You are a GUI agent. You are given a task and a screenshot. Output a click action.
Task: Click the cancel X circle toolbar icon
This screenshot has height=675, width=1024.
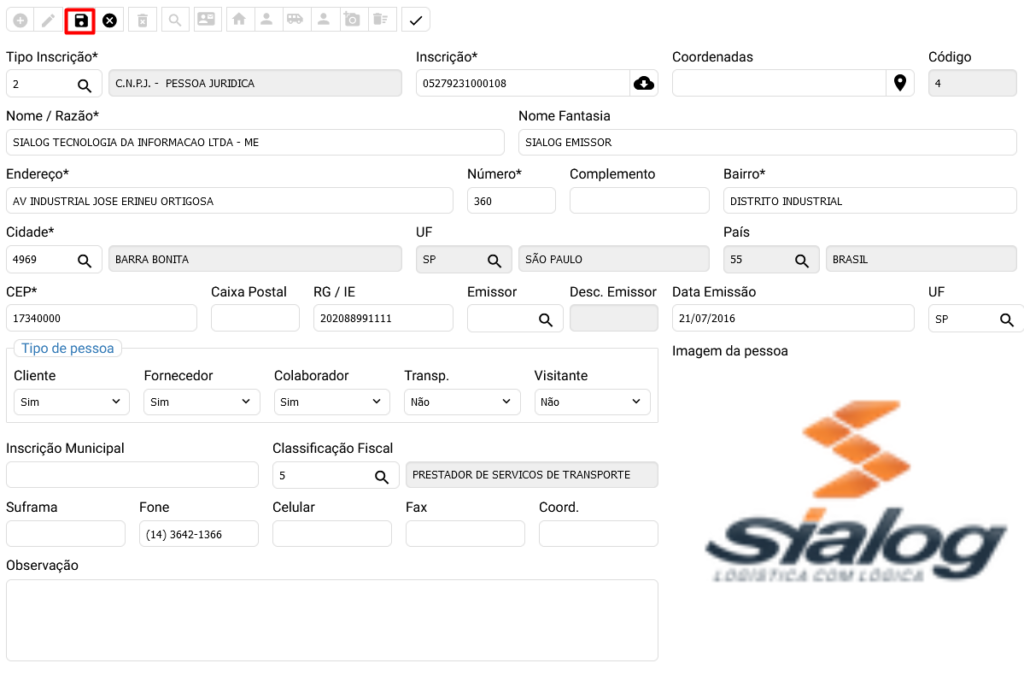pos(110,20)
